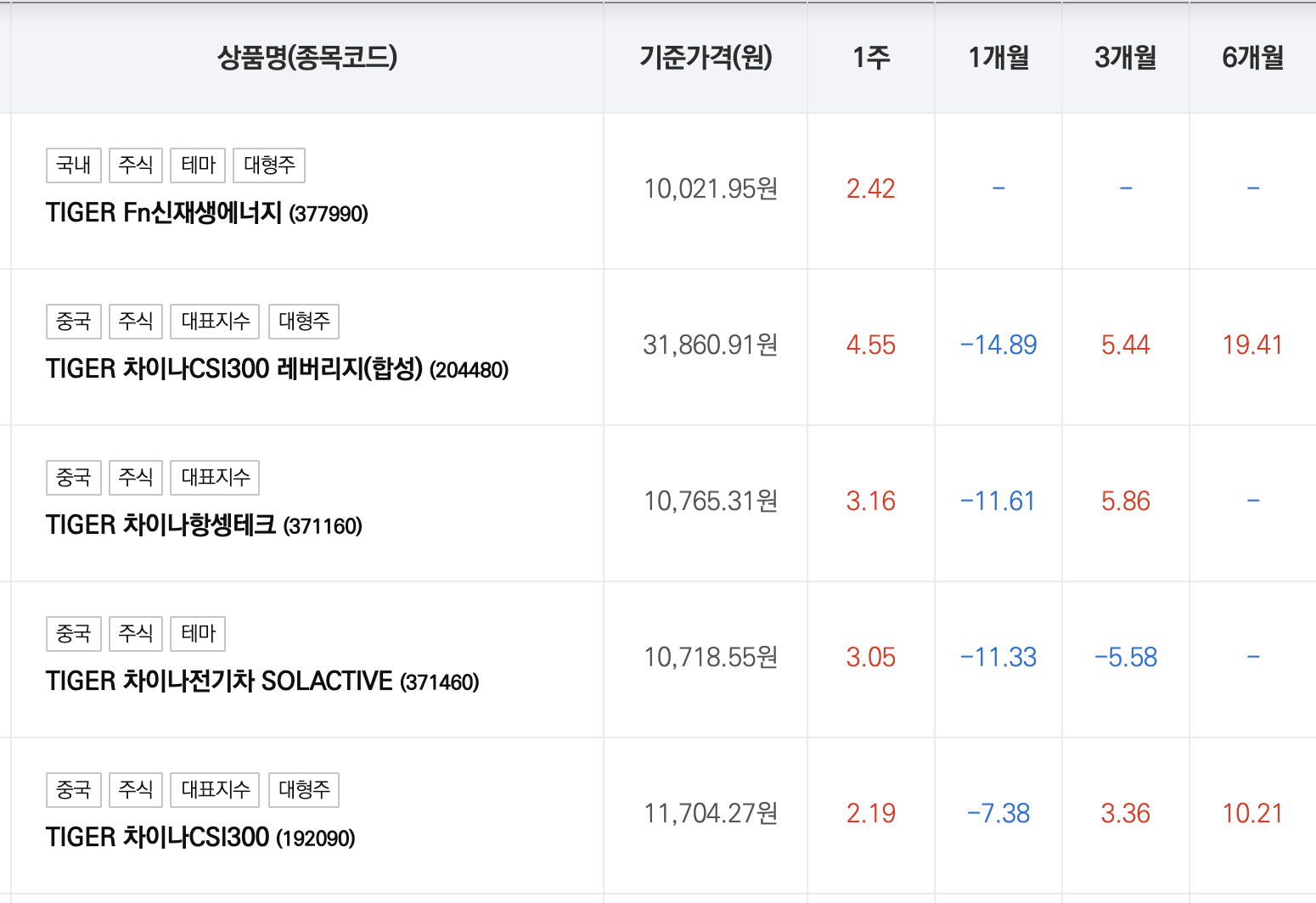Open TIGER 차이나CSI300 레버리지(합성) (204480) link
Image resolution: width=1316 pixels, height=903 pixels.
pyautogui.click(x=278, y=368)
